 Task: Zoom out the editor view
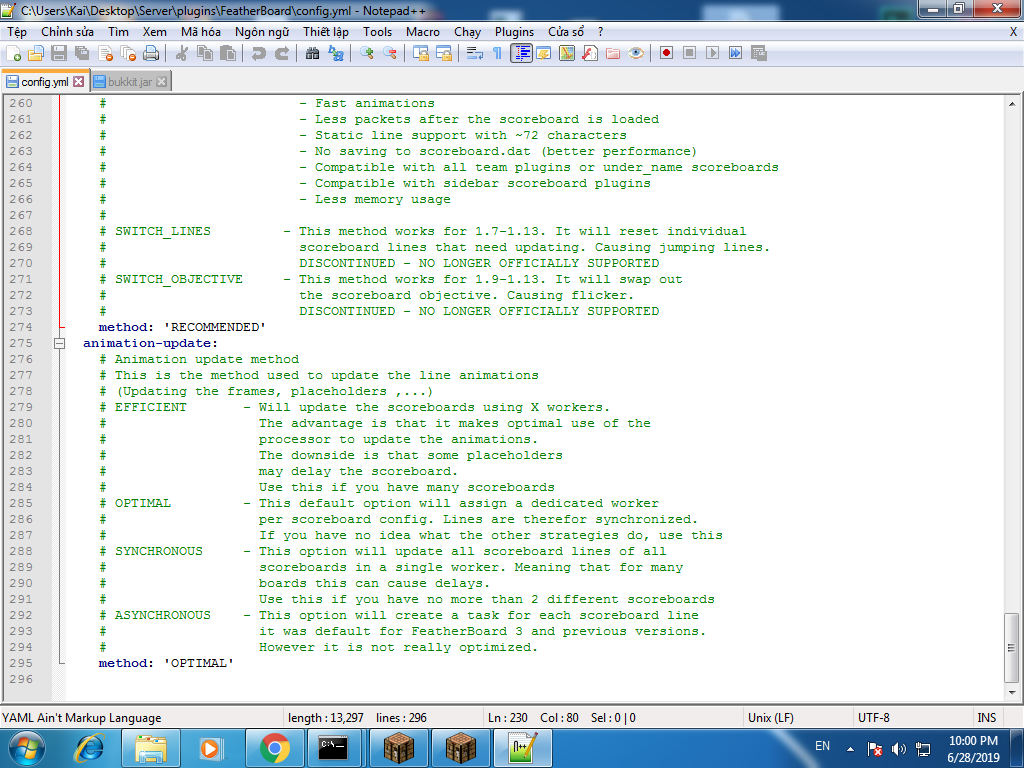click(390, 54)
